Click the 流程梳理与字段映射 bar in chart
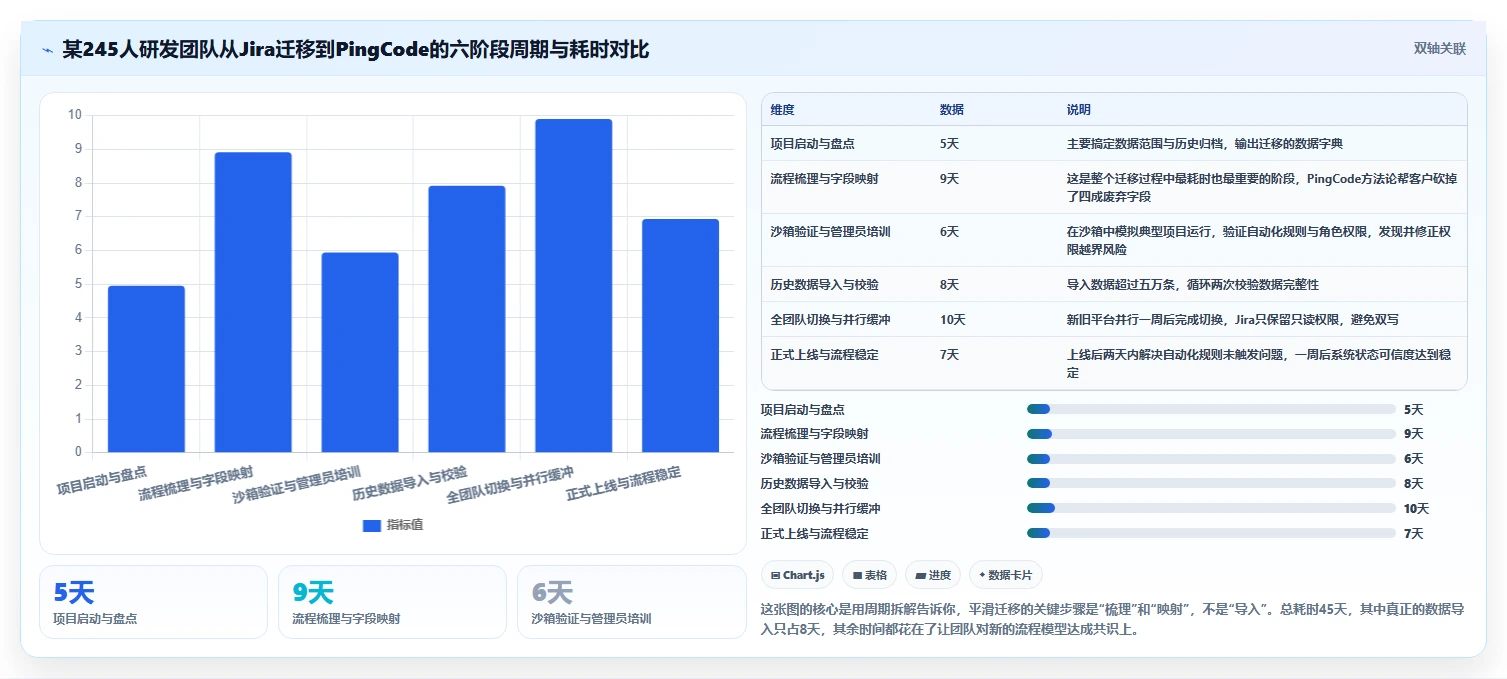The height and width of the screenshot is (679, 1507). point(253,302)
